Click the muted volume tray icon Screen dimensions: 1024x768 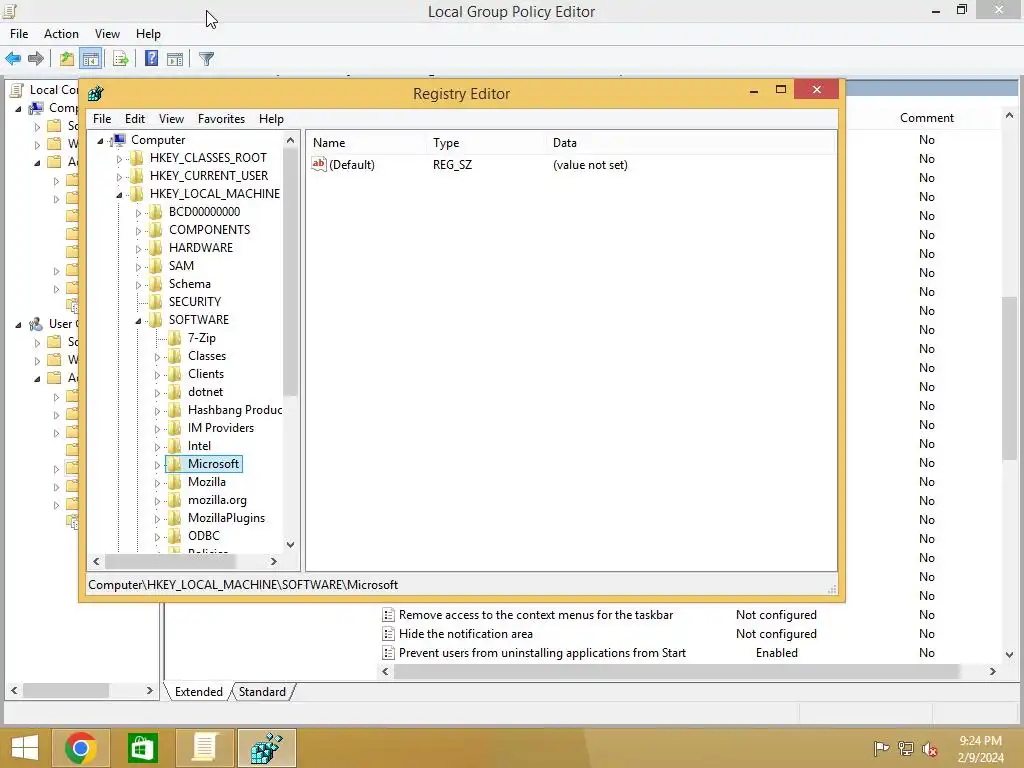(x=930, y=748)
